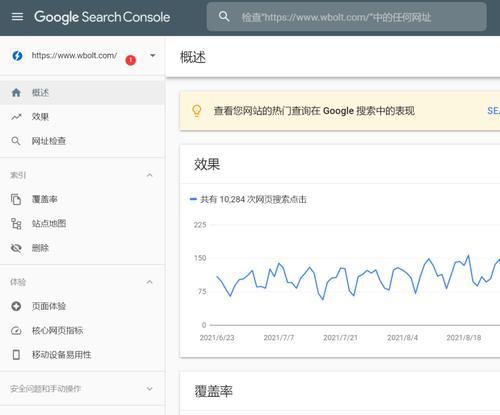Click the 覆盖率 card heading at bottom
Viewport: 500px width, 415px height.
point(214,391)
